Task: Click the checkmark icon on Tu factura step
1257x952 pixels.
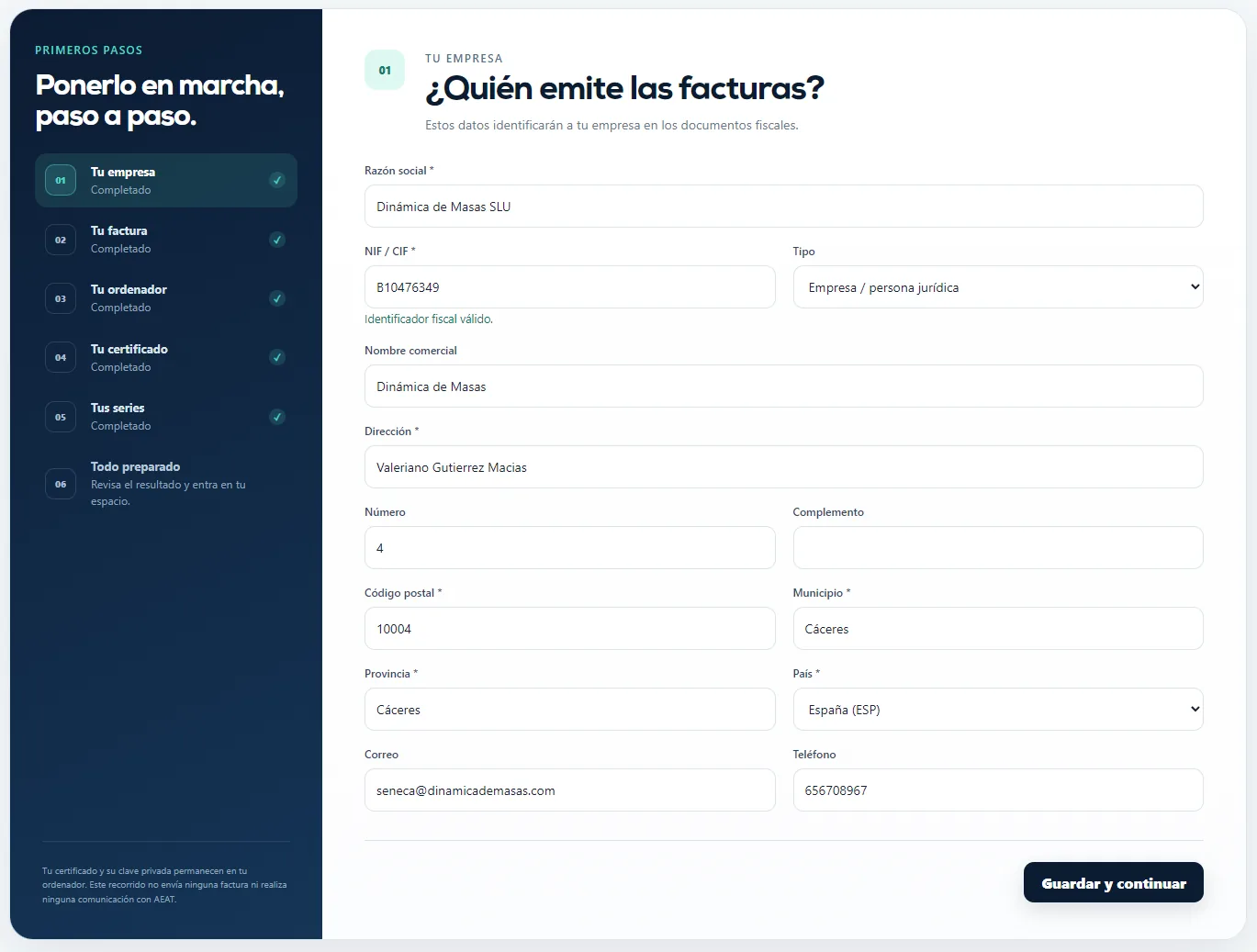Action: coord(277,240)
